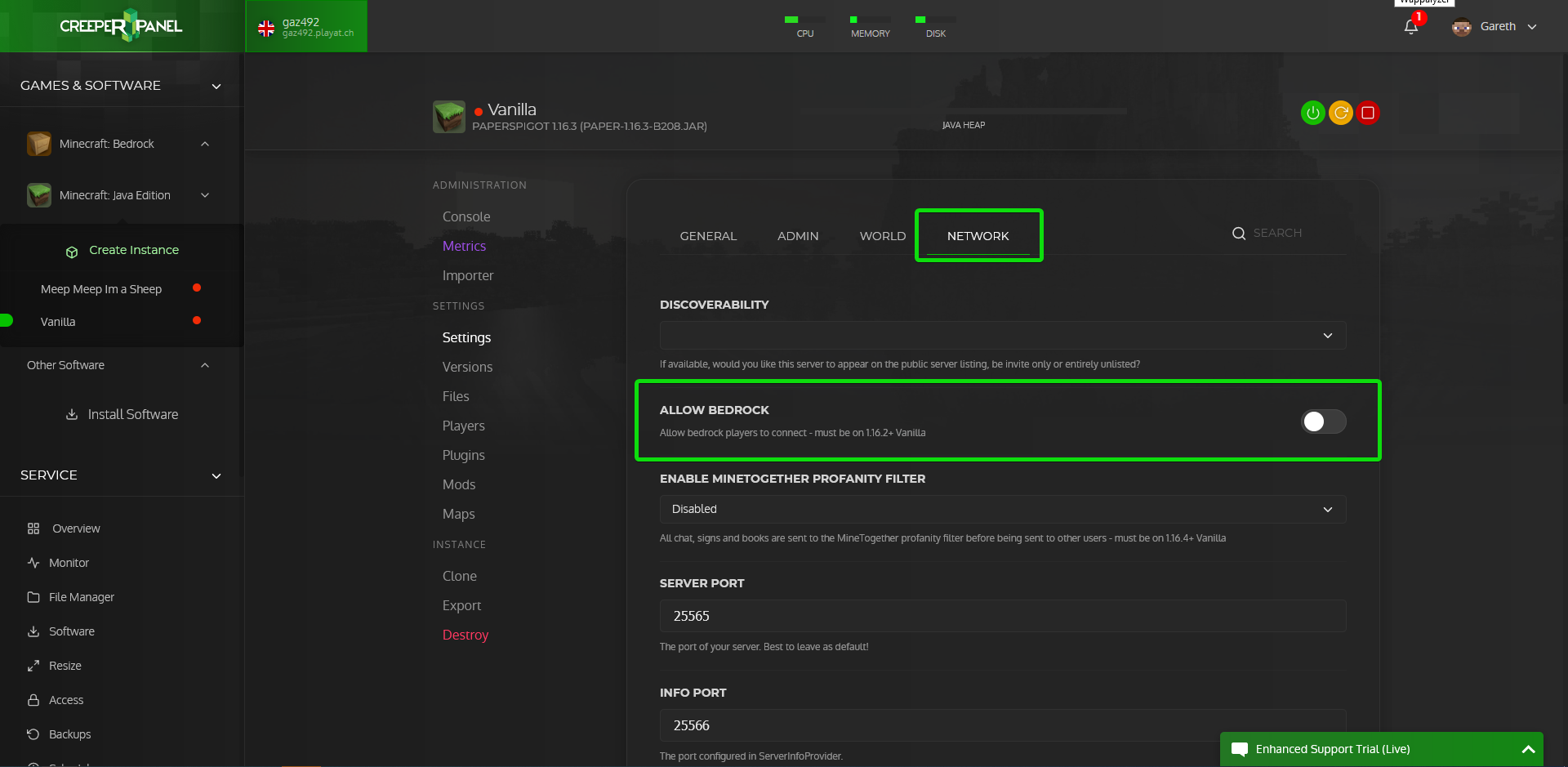Open the Export instance page

pyautogui.click(x=461, y=605)
